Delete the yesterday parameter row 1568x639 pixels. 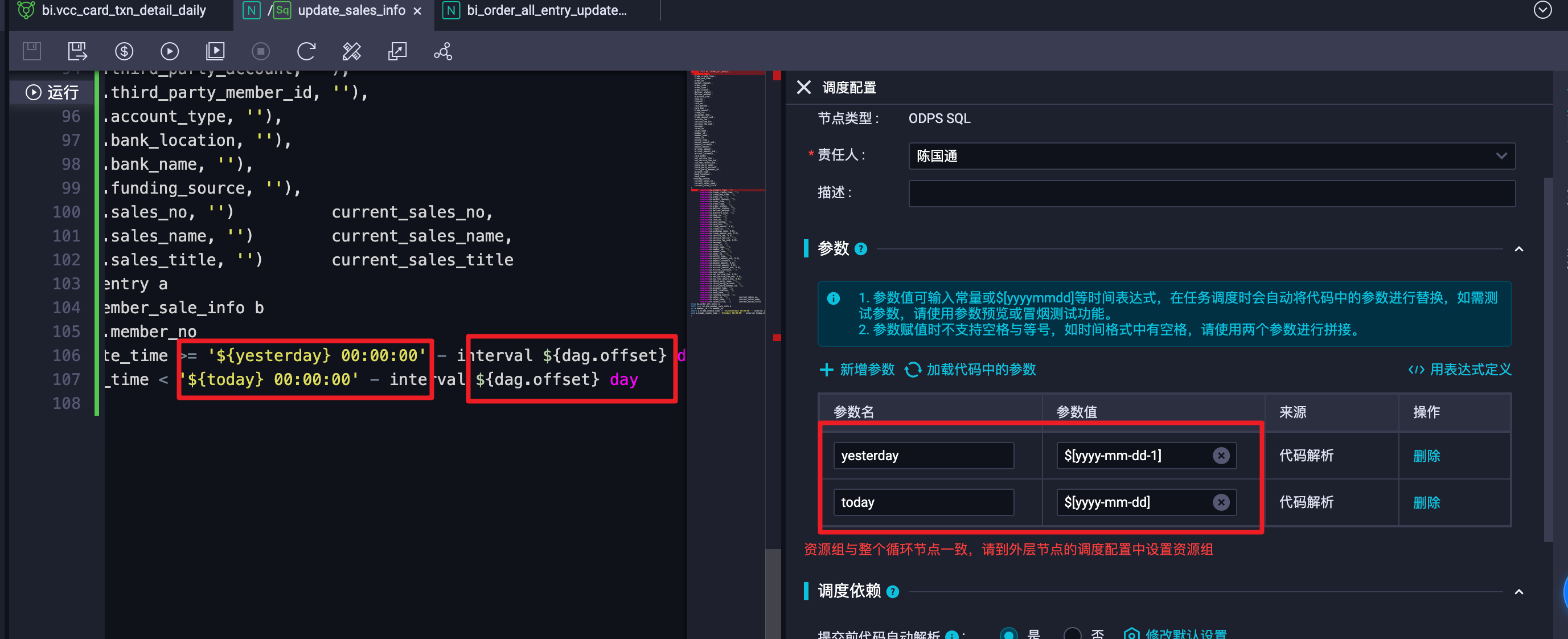point(1426,456)
